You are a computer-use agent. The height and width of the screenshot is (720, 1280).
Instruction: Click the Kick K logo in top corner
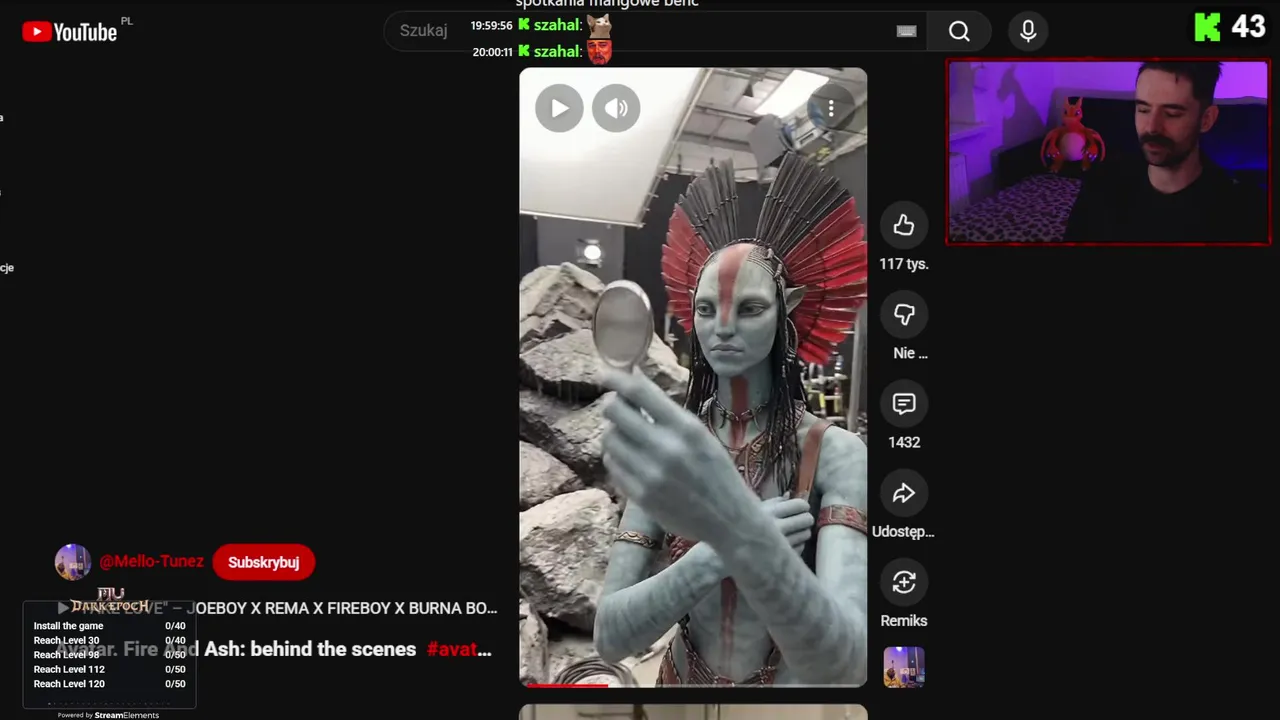(1208, 27)
